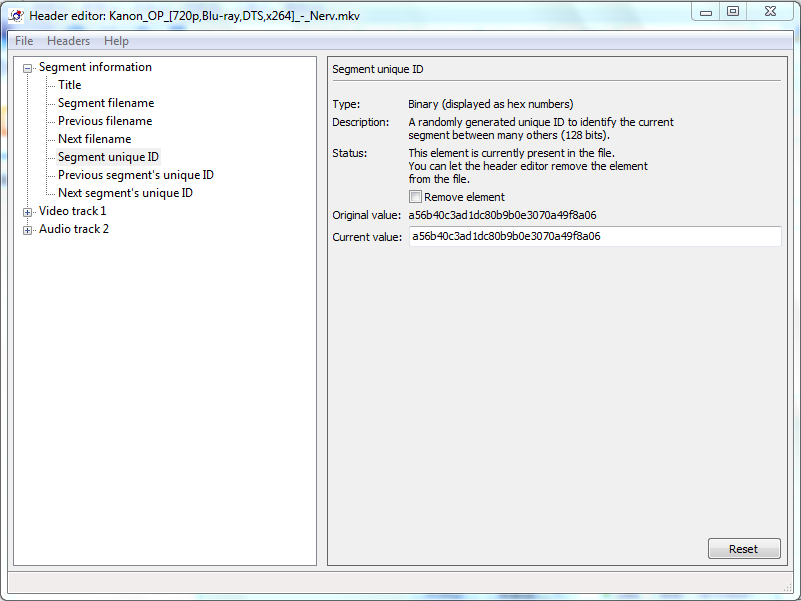Image resolution: width=801 pixels, height=601 pixels.
Task: Click the Header editor app icon in title bar
Action: (17, 15)
